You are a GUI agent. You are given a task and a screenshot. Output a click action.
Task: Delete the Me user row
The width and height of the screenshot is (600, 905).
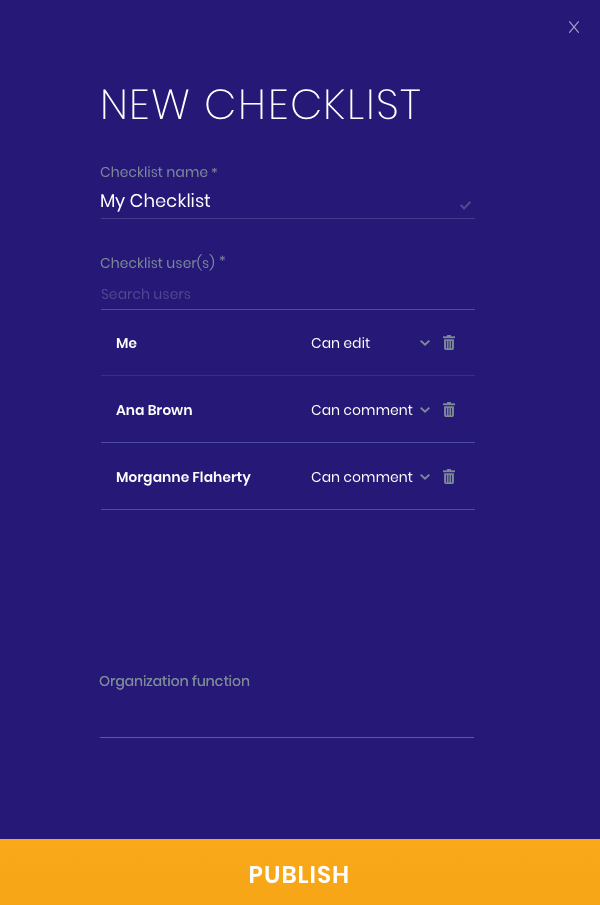tap(449, 343)
